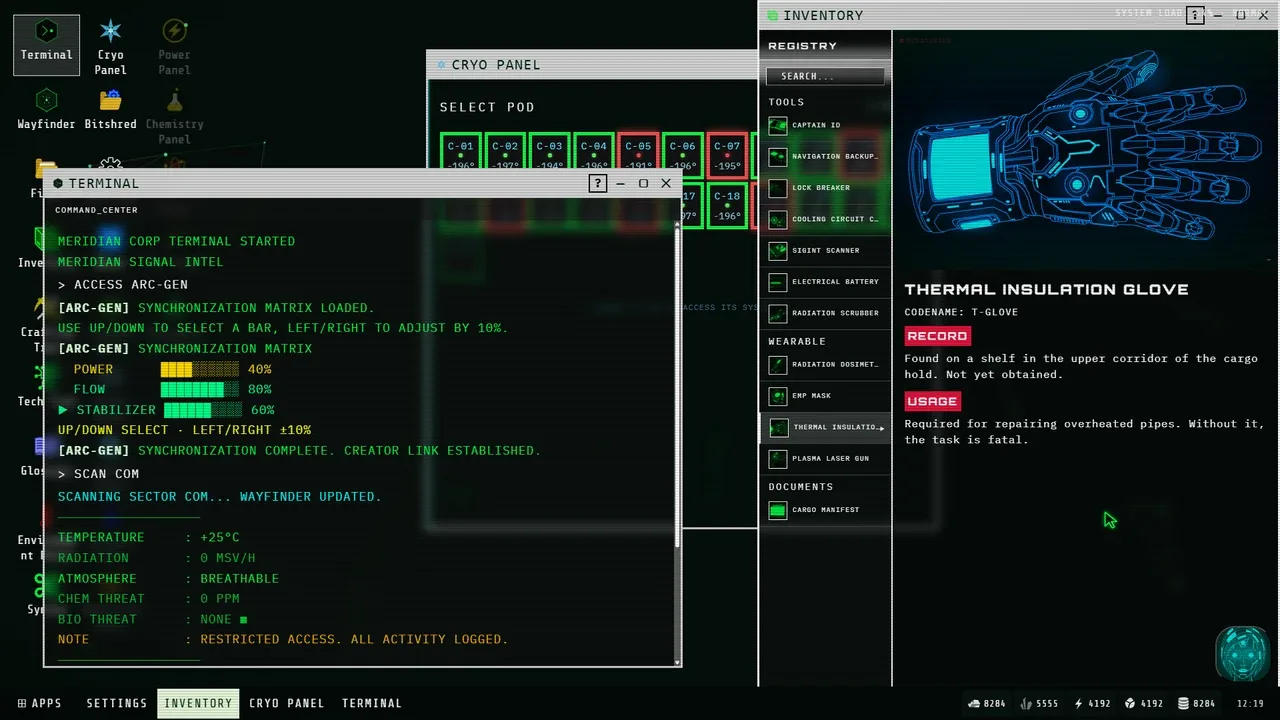Select Electrical Battery item in inventory
1280x720 pixels.
pyautogui.click(x=825, y=282)
